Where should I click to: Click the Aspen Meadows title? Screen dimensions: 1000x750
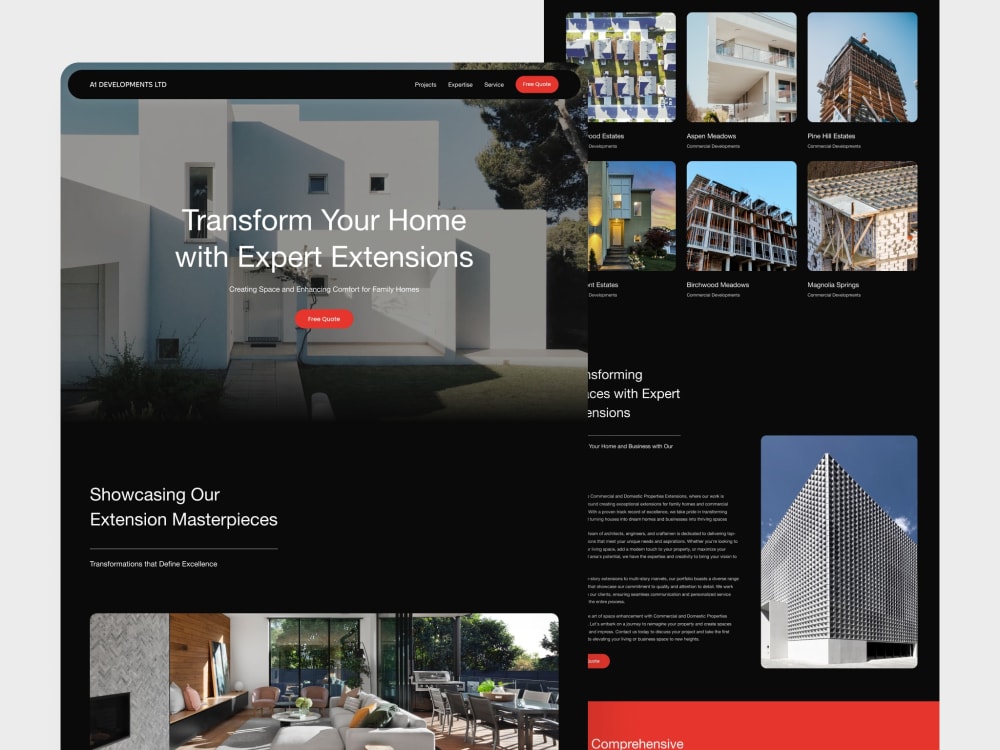711,136
